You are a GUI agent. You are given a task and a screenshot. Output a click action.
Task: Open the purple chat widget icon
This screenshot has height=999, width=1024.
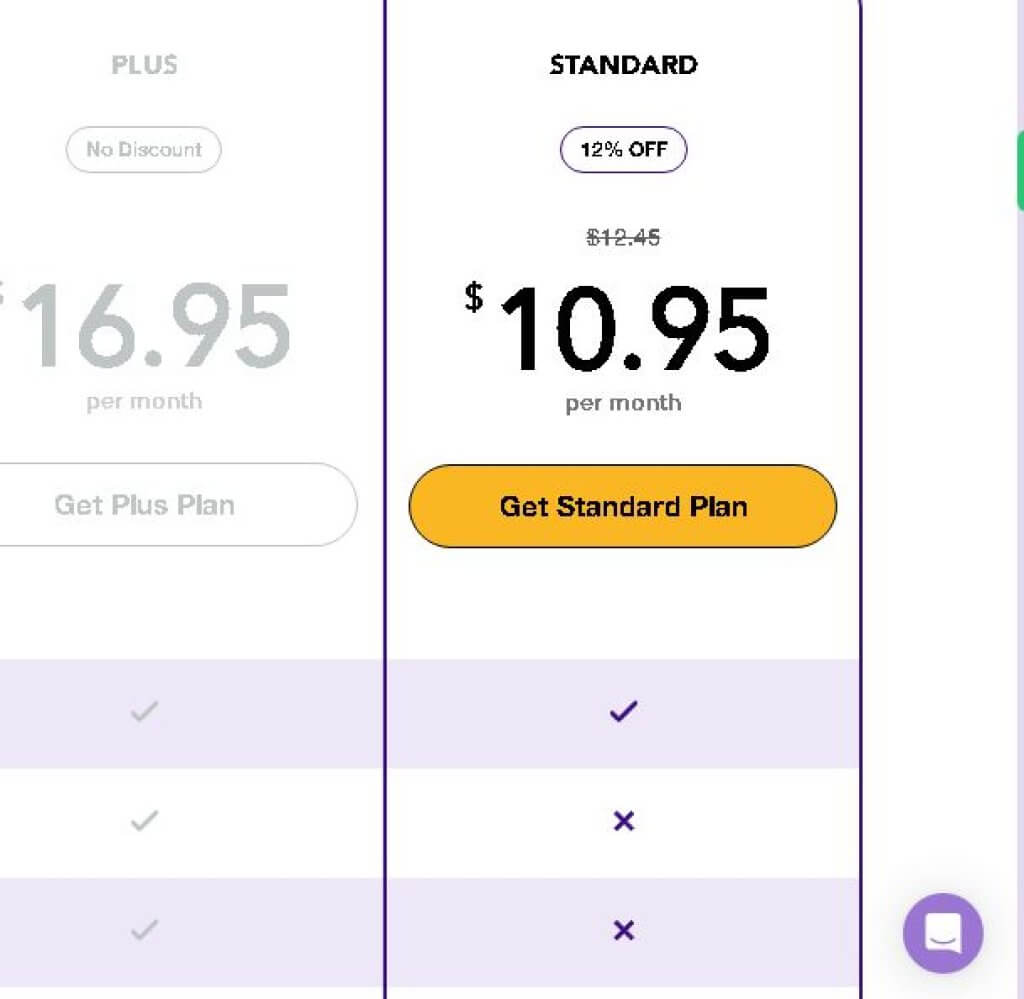point(942,933)
